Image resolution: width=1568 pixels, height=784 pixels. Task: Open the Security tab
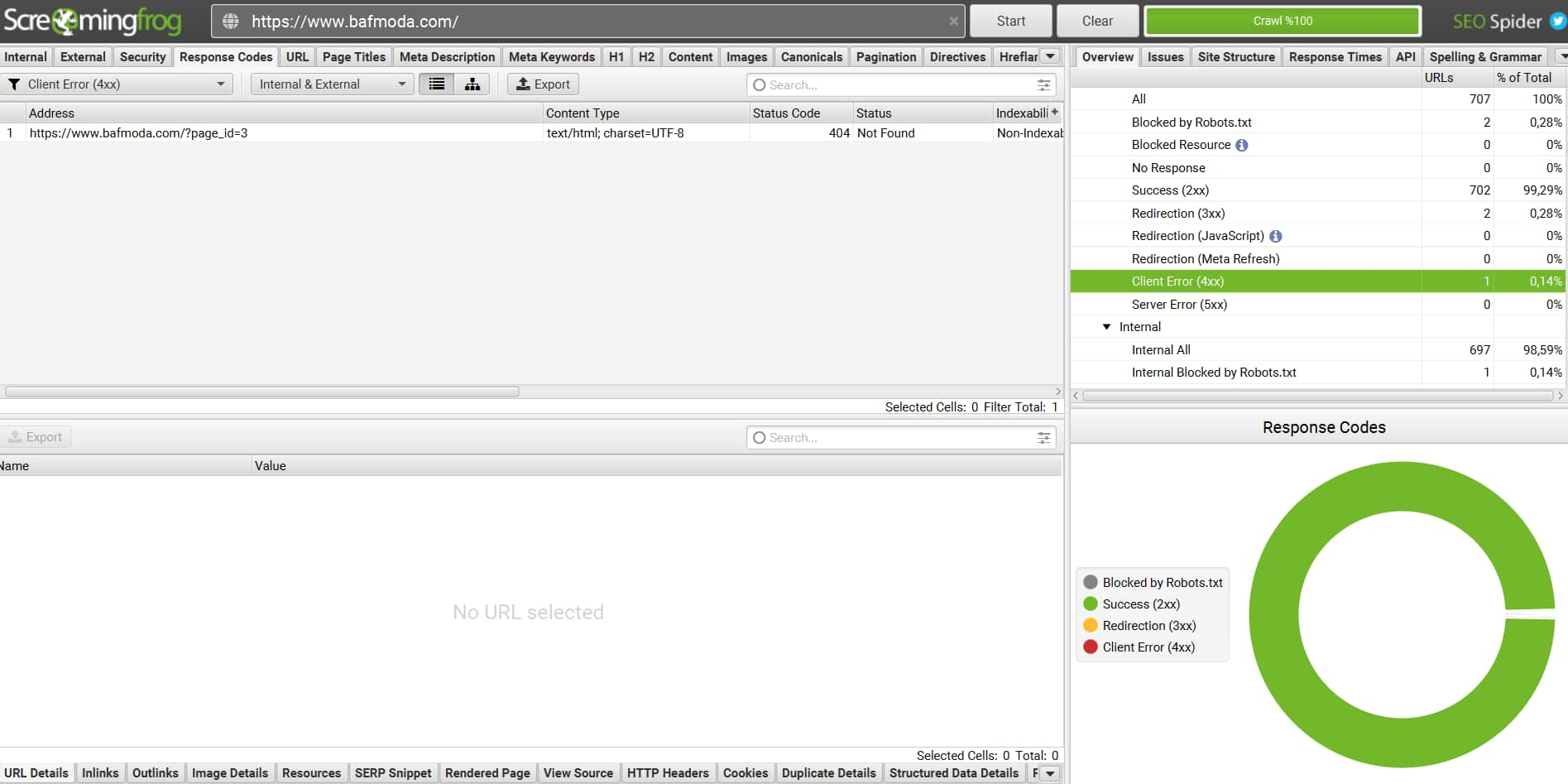click(142, 56)
